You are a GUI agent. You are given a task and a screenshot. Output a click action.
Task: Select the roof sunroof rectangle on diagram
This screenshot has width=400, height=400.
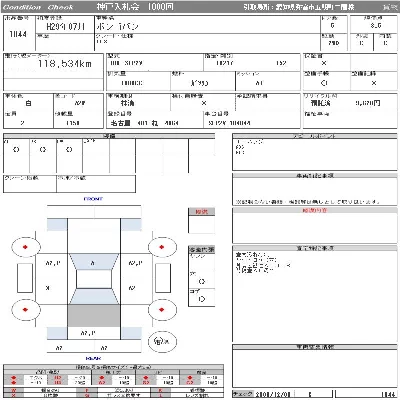pos(94,279)
